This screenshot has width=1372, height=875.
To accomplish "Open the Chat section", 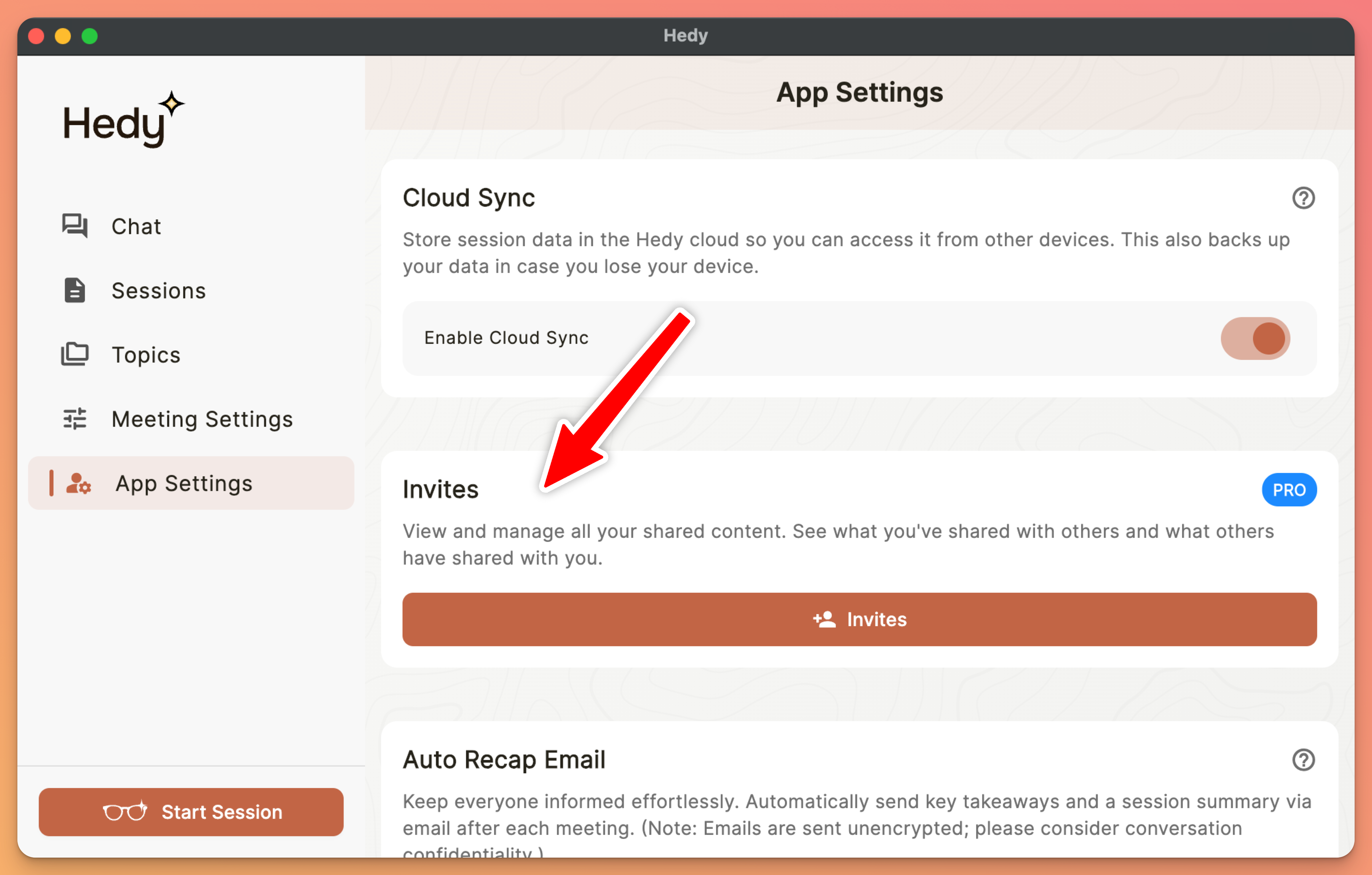I will (x=136, y=226).
